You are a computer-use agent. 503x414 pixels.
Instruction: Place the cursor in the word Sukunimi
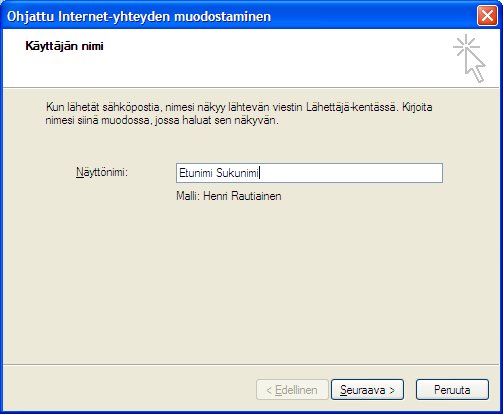pyautogui.click(x=237, y=173)
